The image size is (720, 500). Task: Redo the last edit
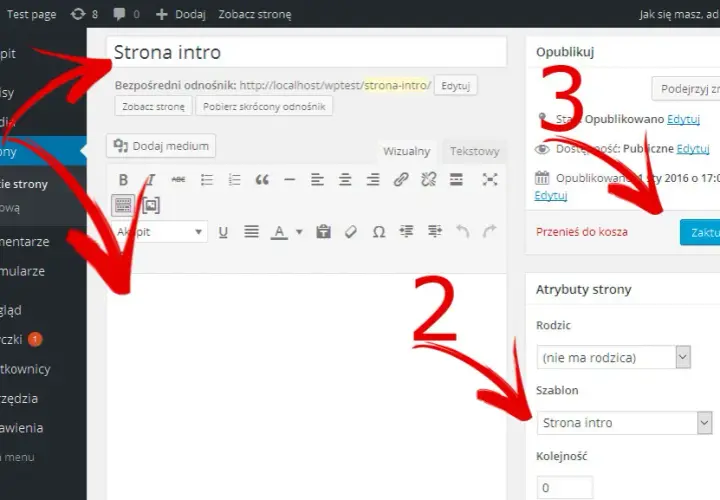pos(490,232)
